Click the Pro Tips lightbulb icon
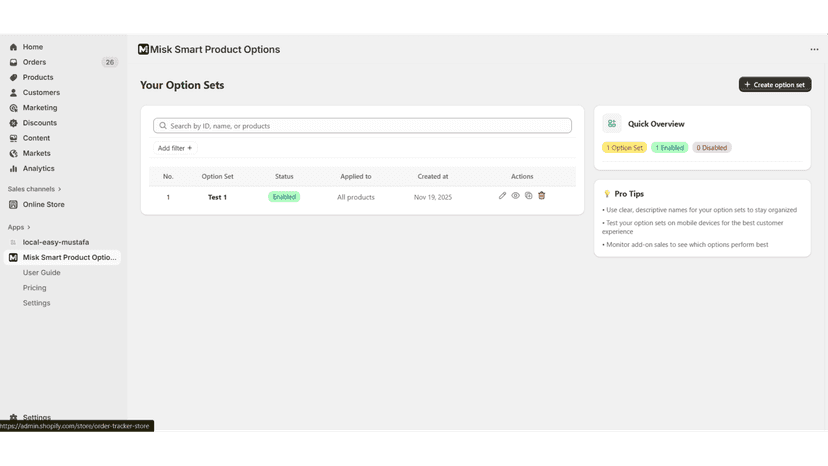 [x=607, y=194]
